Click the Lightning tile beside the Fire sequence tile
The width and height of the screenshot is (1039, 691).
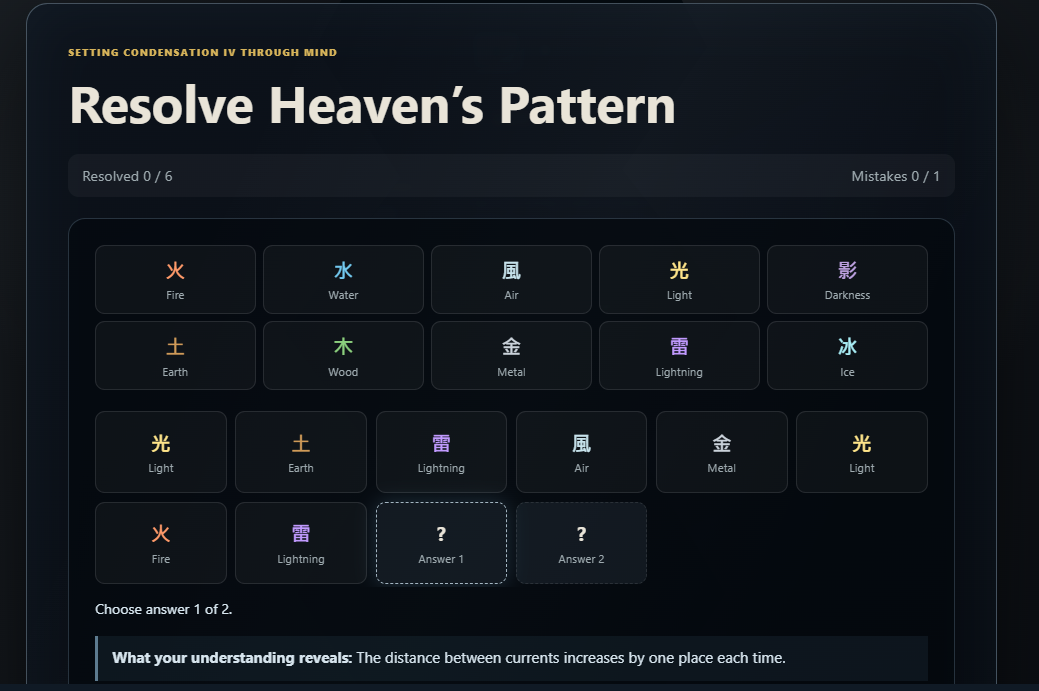301,543
